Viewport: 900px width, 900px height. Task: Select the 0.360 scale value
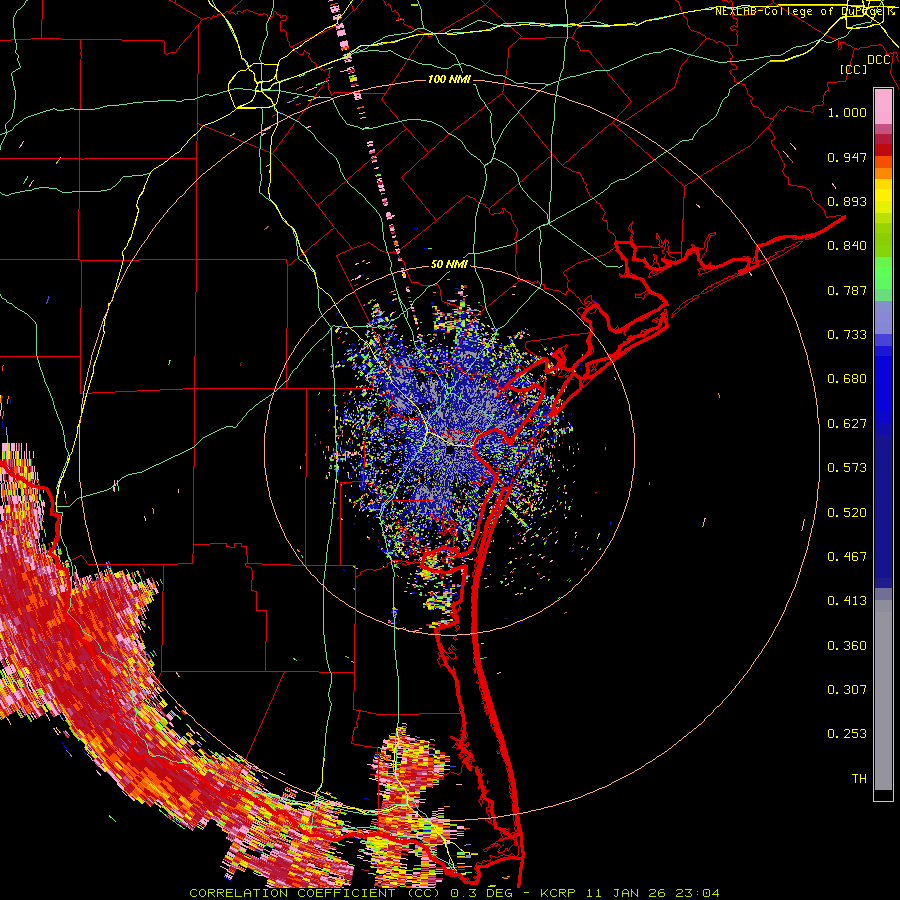point(847,646)
